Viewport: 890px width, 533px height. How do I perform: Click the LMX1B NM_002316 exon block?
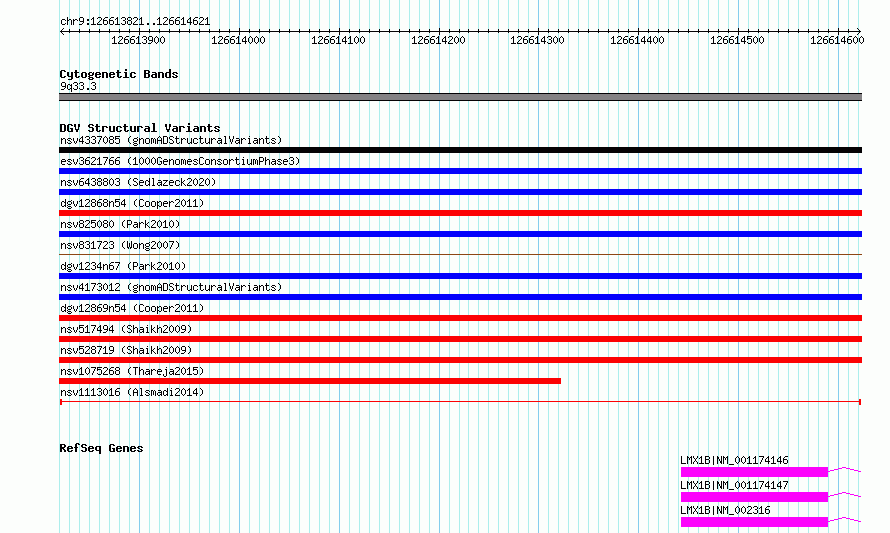tap(754, 522)
